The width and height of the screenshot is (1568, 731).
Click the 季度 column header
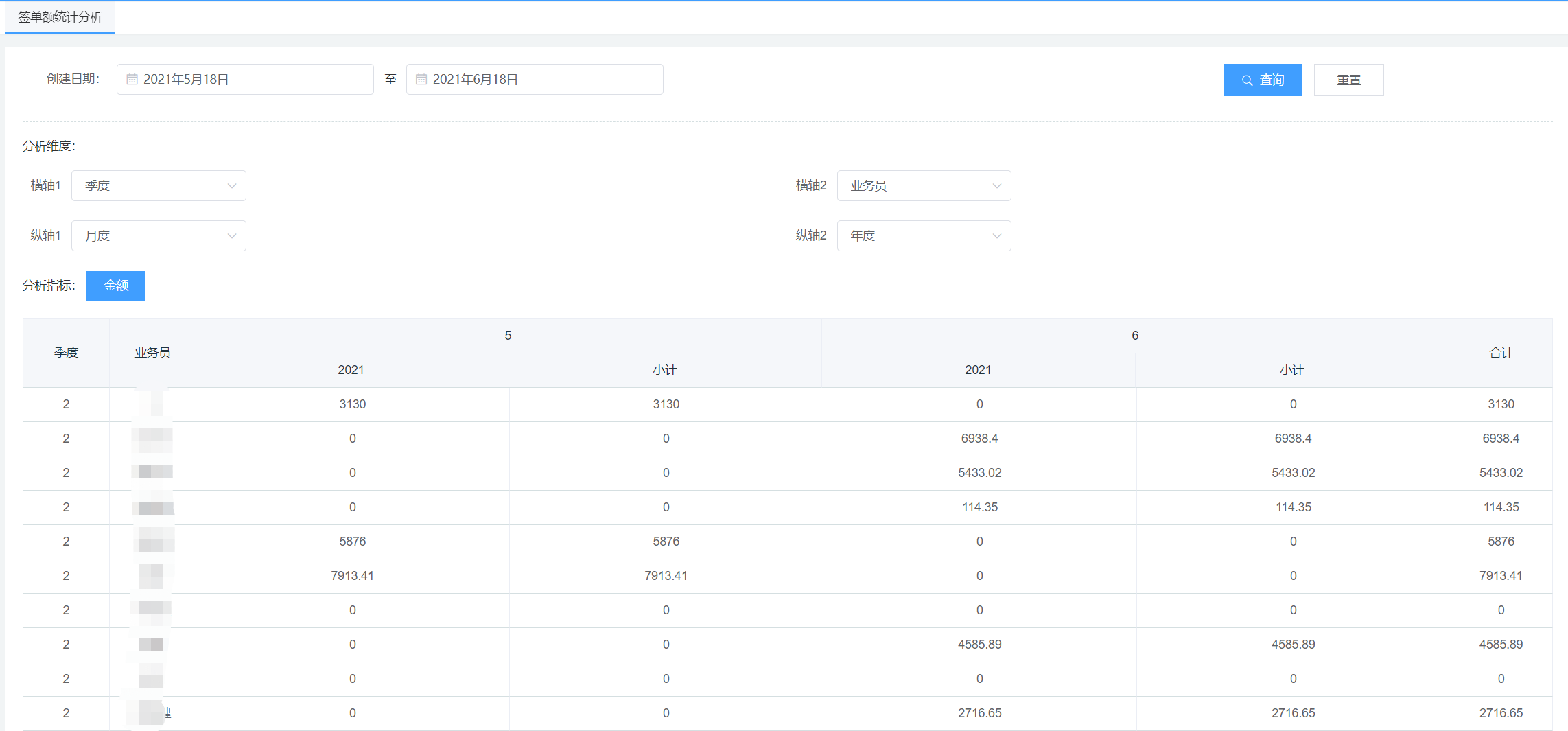pos(66,353)
